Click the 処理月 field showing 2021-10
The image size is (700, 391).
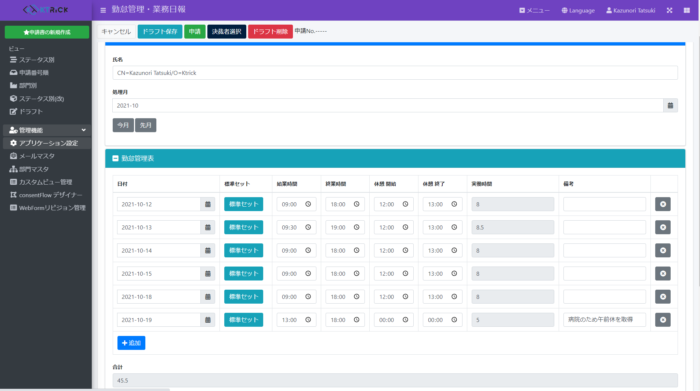coord(388,105)
